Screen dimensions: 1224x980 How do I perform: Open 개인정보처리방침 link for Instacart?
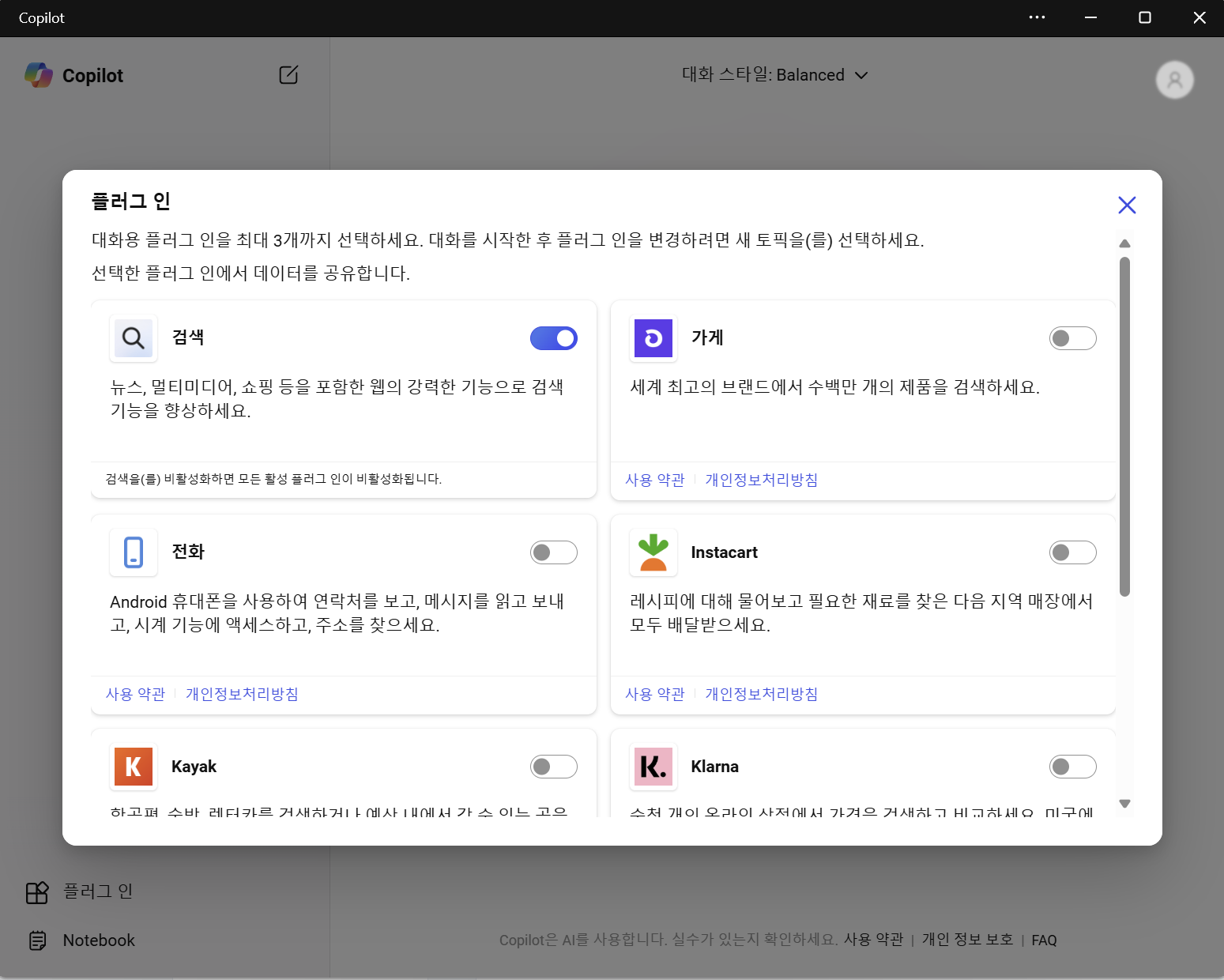(762, 694)
